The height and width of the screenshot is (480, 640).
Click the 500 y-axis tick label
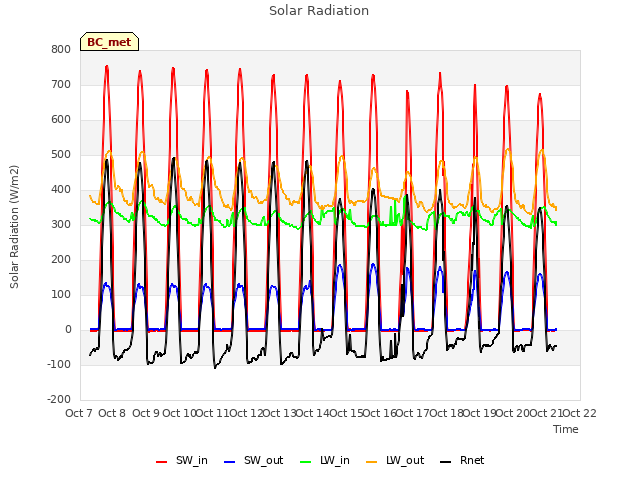point(61,155)
